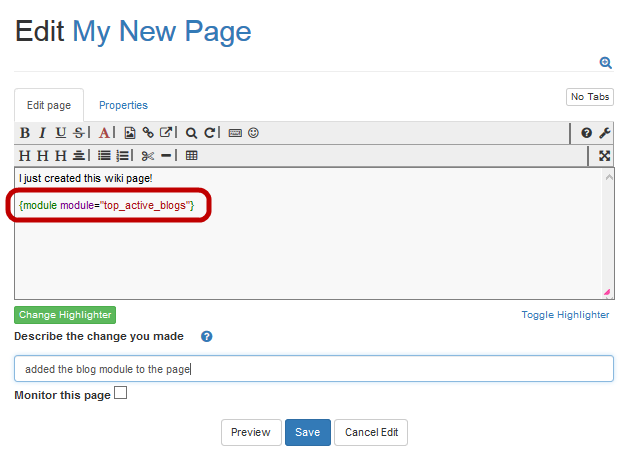The image size is (625, 465).
Task: Save the wiki page
Action: click(x=307, y=432)
